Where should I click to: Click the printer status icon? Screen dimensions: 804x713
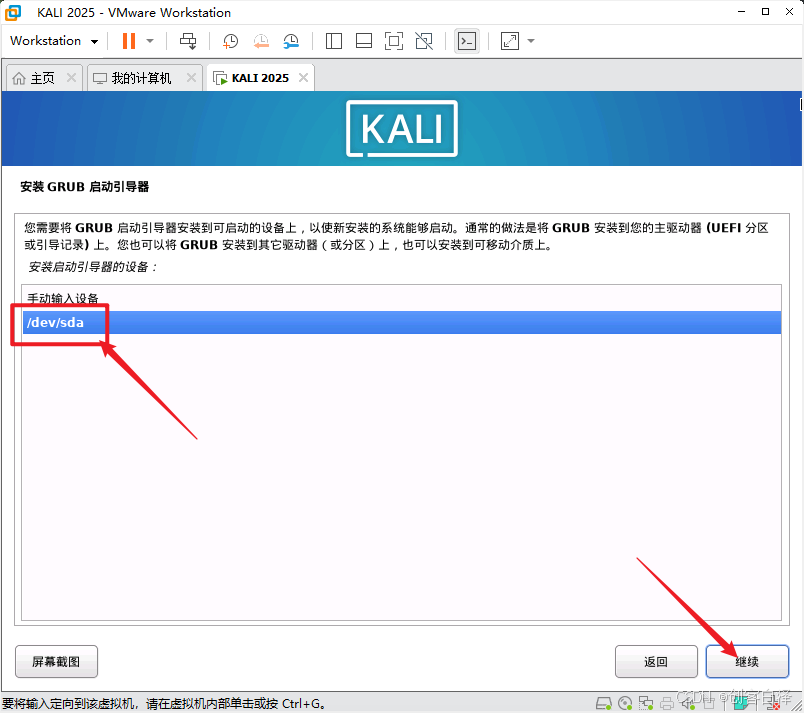[667, 703]
